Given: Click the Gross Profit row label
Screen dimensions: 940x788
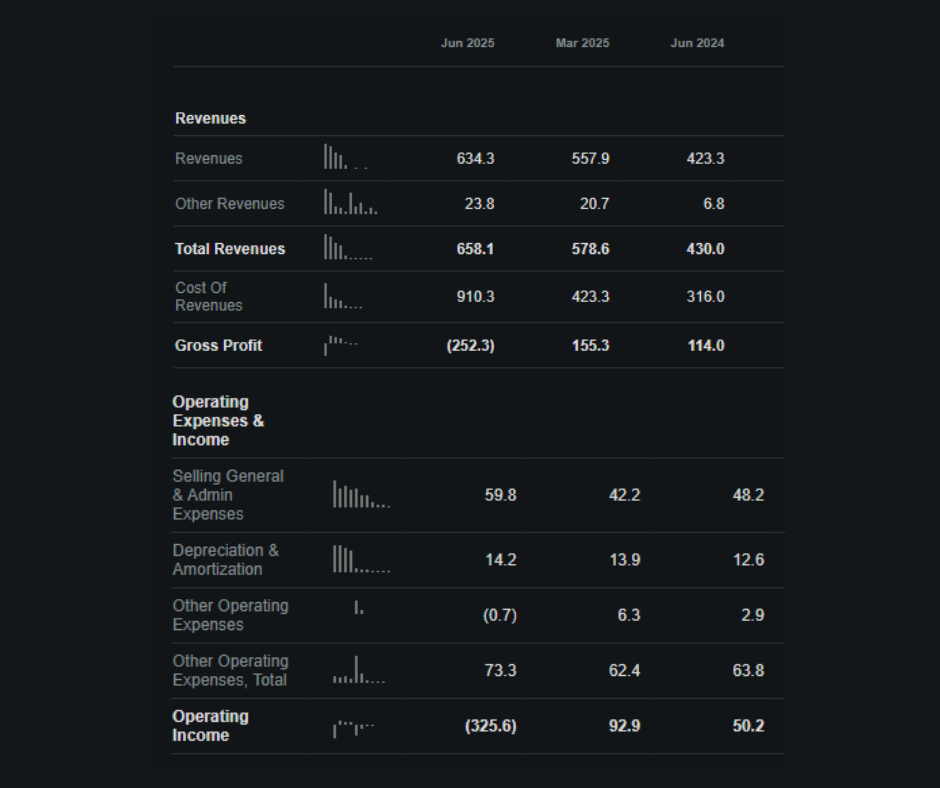Looking at the screenshot, I should pos(218,345).
